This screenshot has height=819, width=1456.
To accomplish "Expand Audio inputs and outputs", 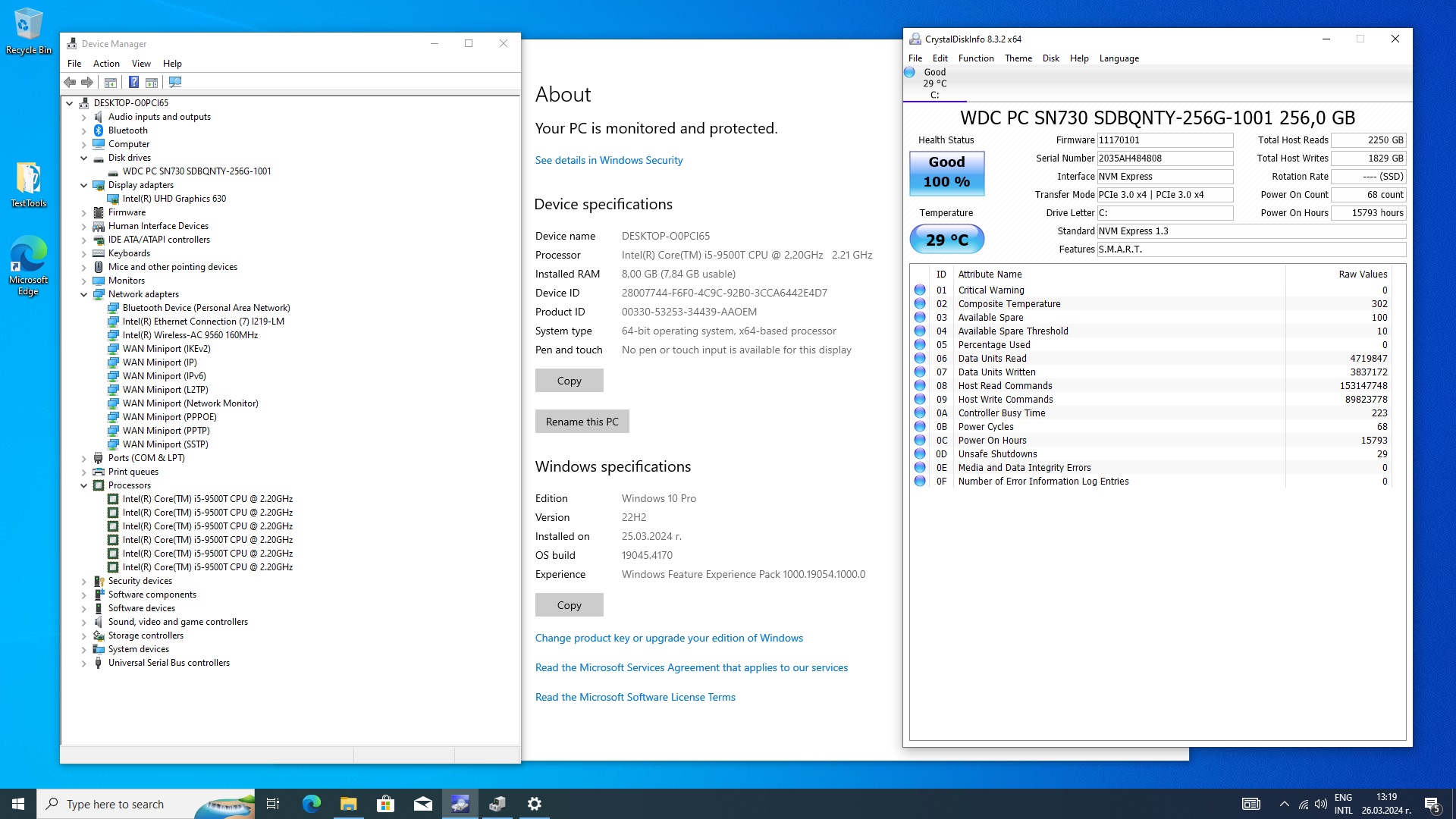I will tap(84, 117).
